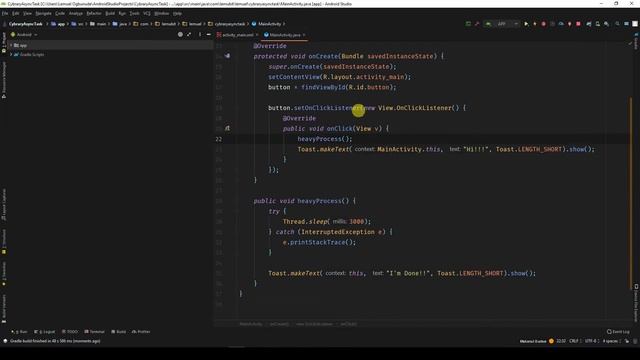The width and height of the screenshot is (640, 360).
Task: Click the 'java' breadcrumb in navigation bar
Action: 120,24
